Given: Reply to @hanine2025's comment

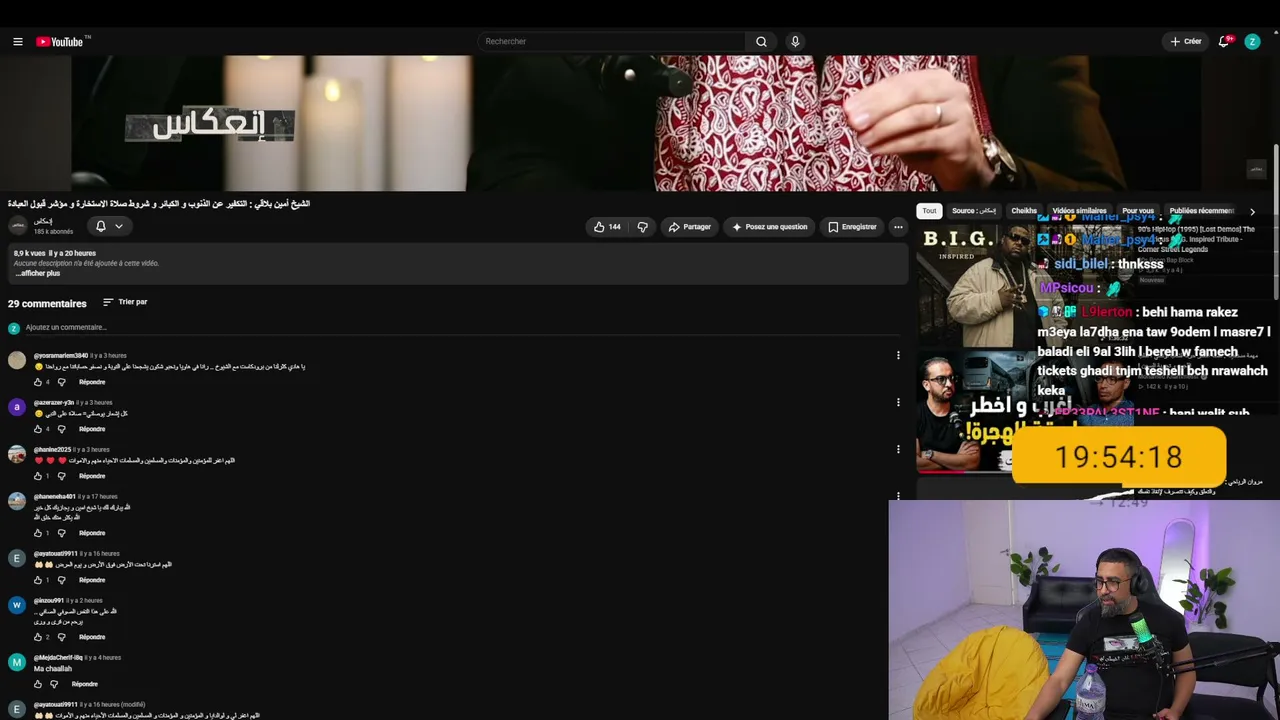Looking at the screenshot, I should [x=92, y=476].
